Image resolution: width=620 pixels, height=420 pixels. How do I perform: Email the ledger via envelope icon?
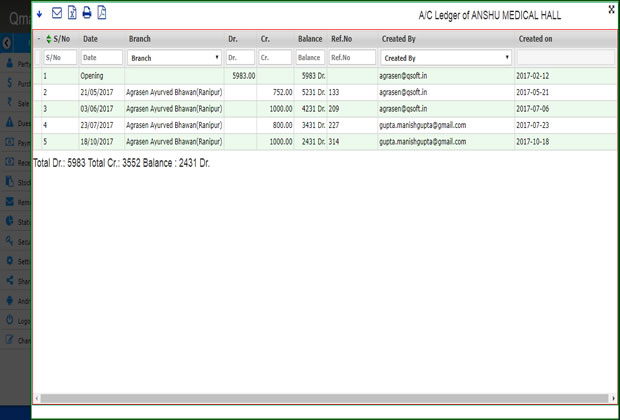57,13
